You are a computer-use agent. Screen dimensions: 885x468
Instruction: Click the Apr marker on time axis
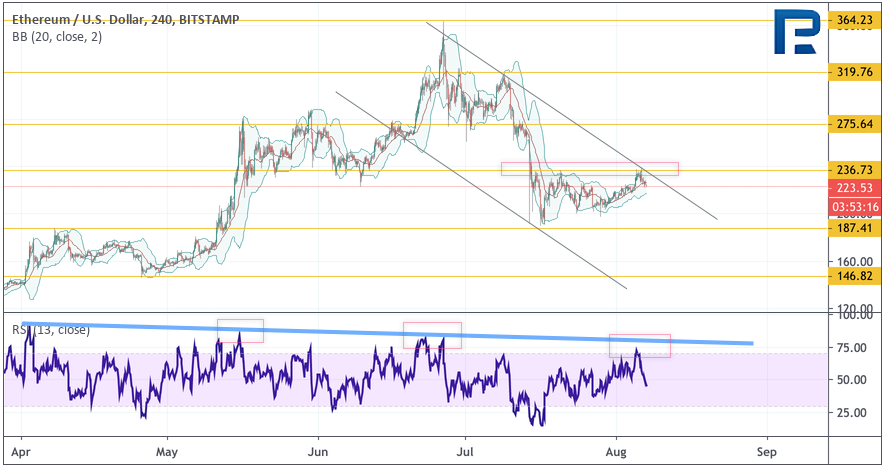tap(21, 449)
